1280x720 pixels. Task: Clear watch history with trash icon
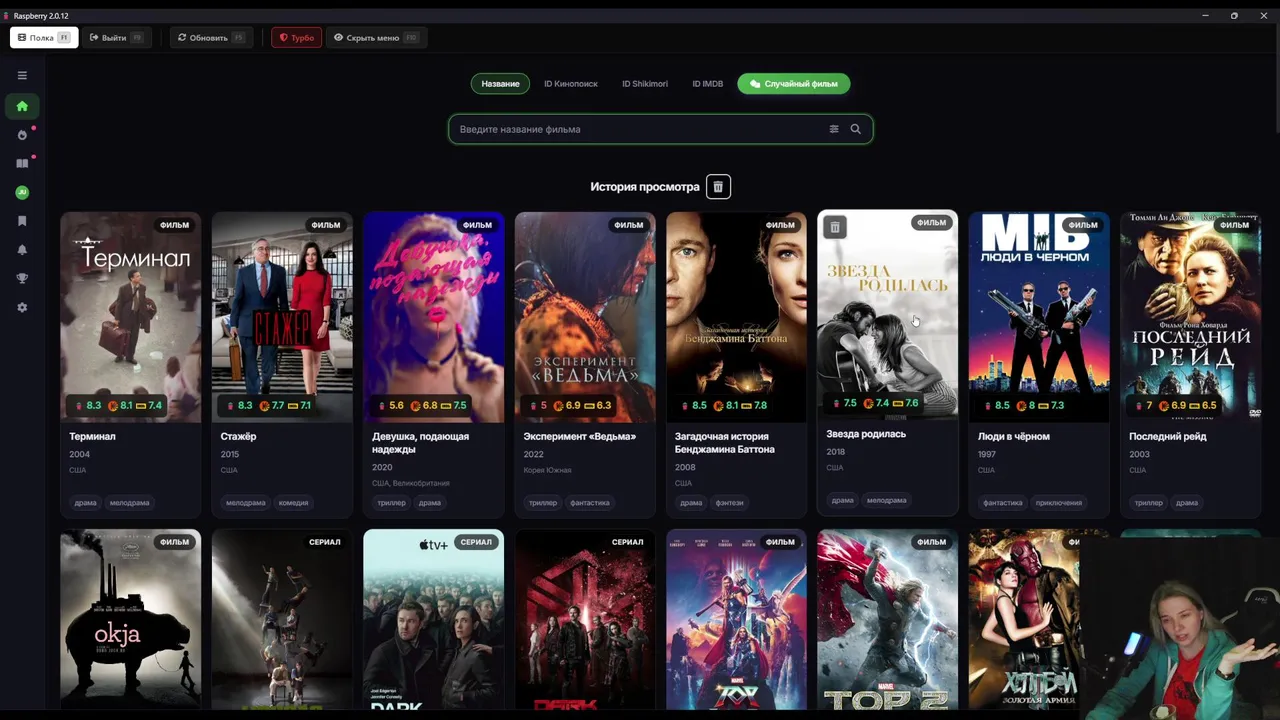[718, 187]
